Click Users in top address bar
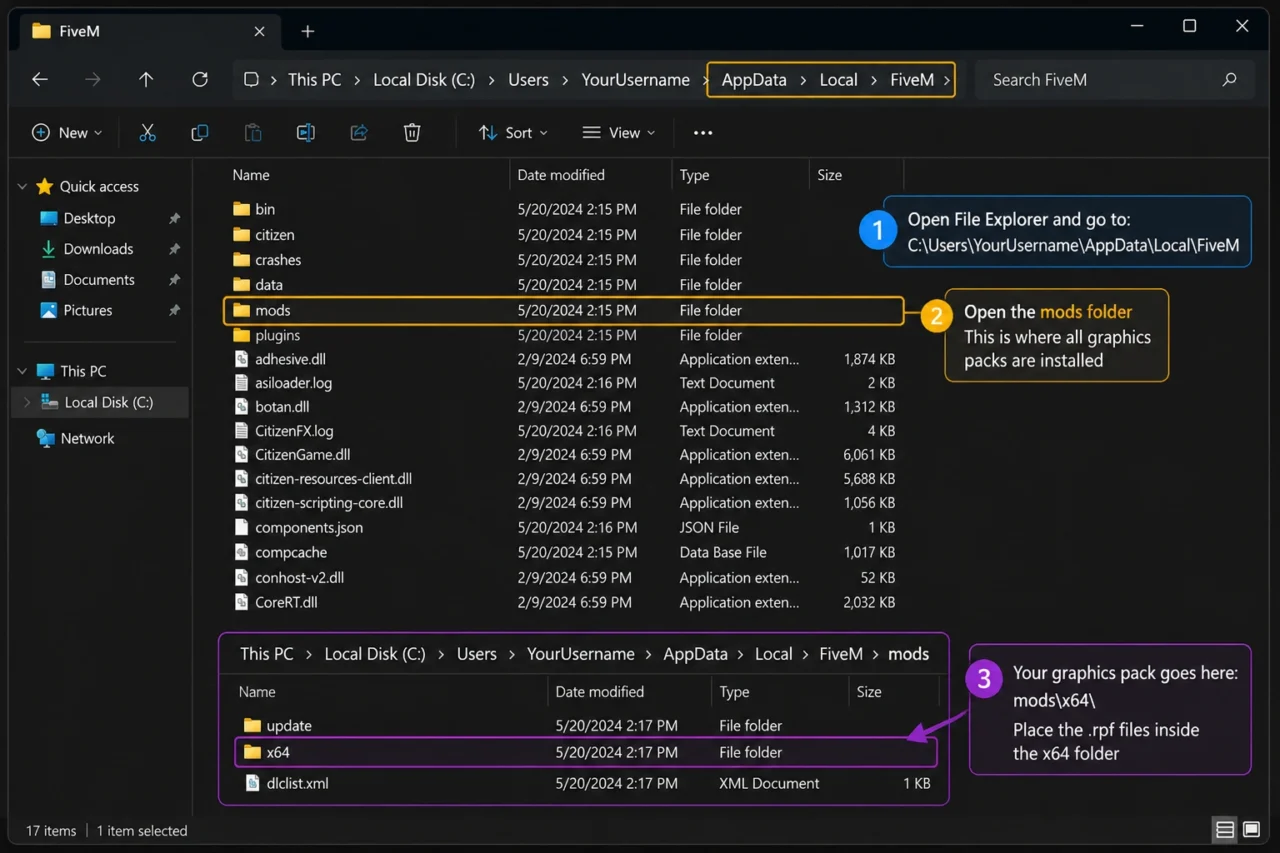 point(528,80)
